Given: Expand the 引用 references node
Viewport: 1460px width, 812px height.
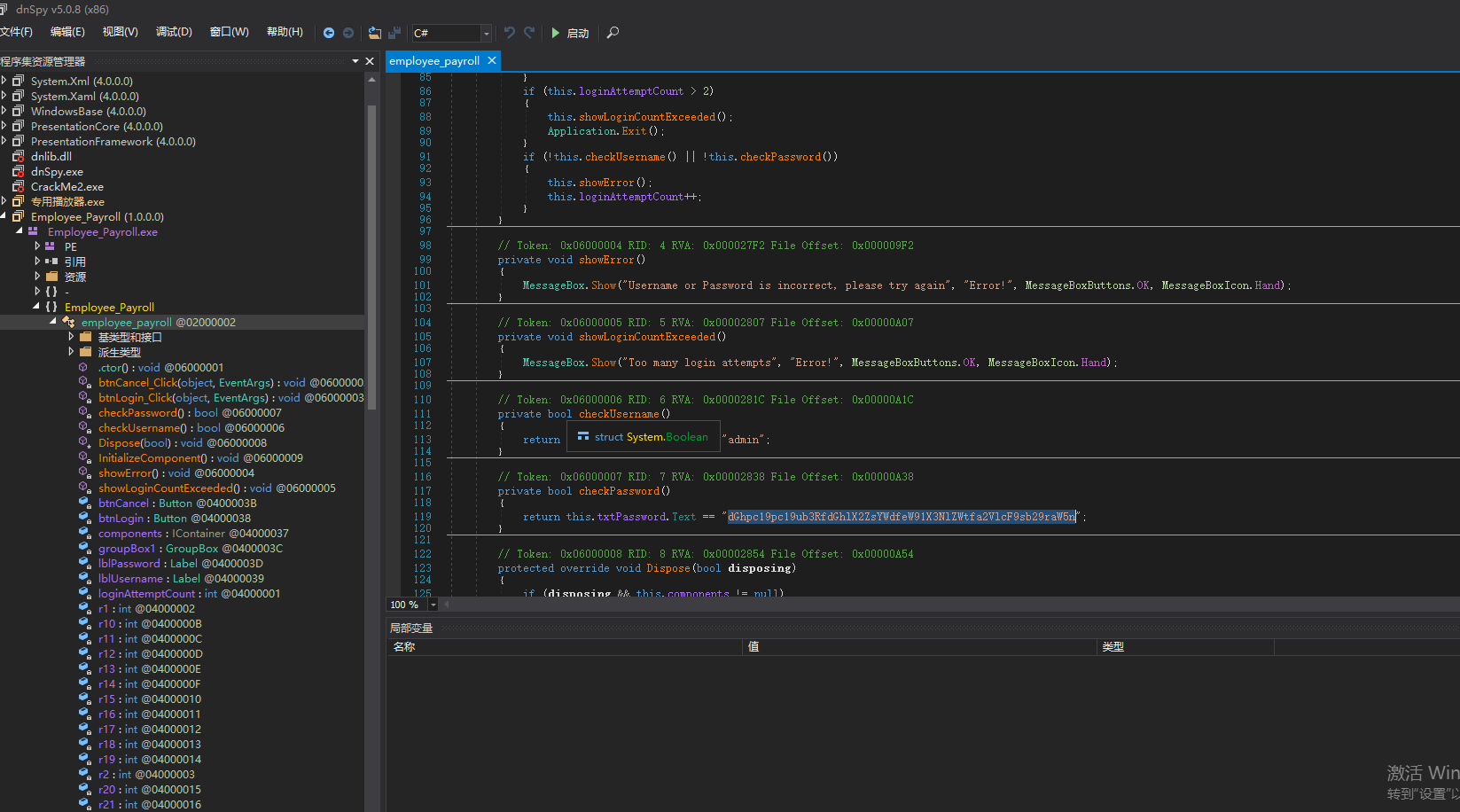Looking at the screenshot, I should coord(36,262).
